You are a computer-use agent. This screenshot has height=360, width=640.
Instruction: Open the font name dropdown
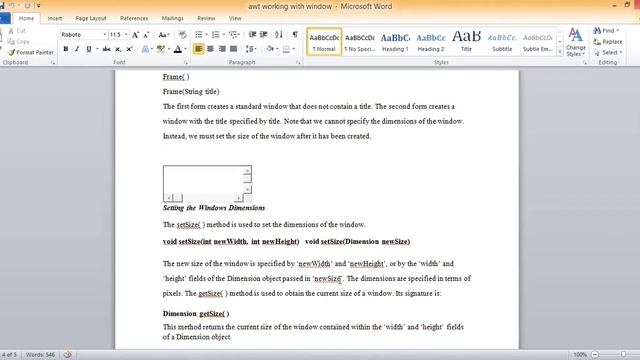coord(104,35)
